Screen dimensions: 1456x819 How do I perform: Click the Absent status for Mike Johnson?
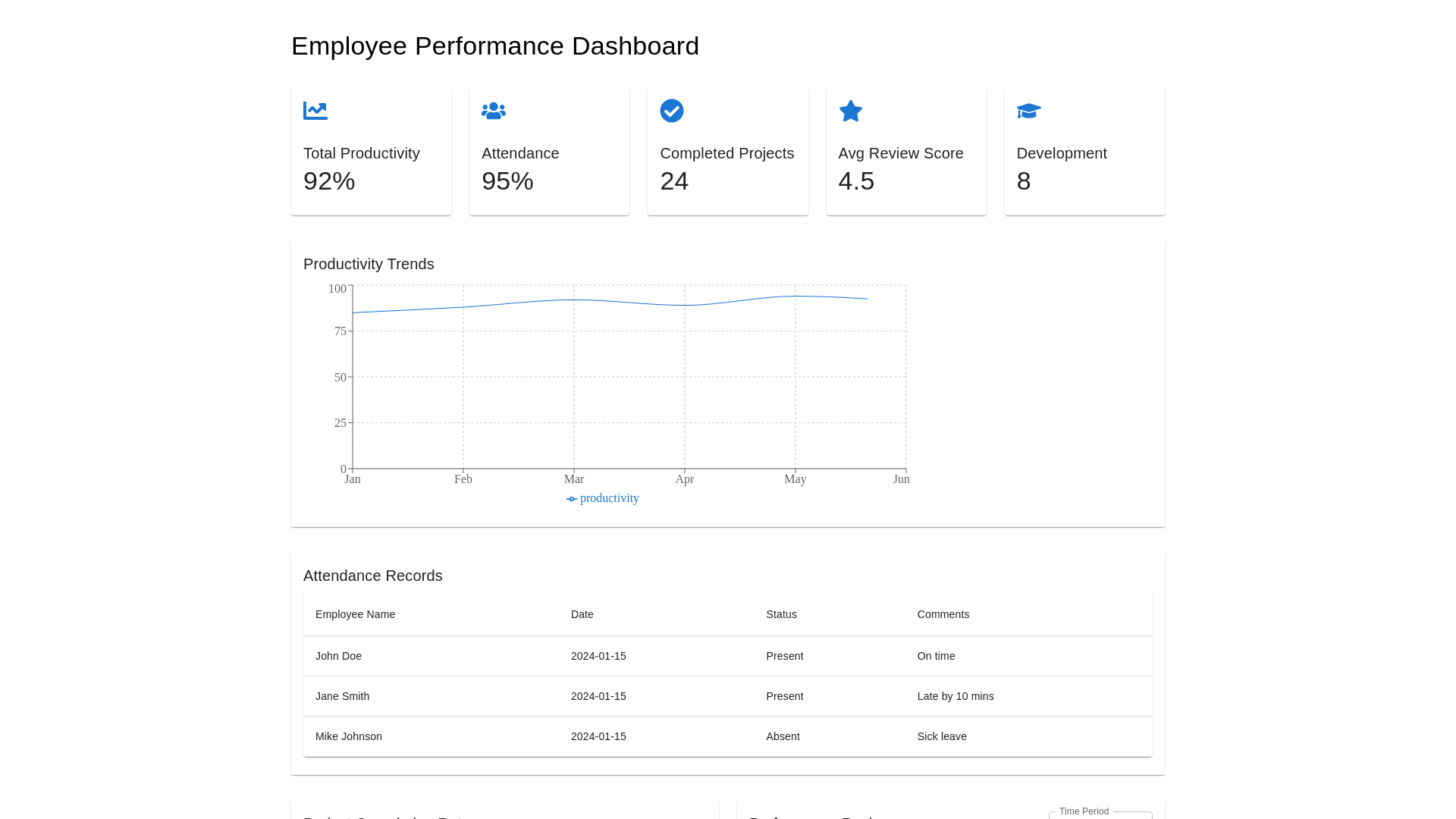[783, 736]
